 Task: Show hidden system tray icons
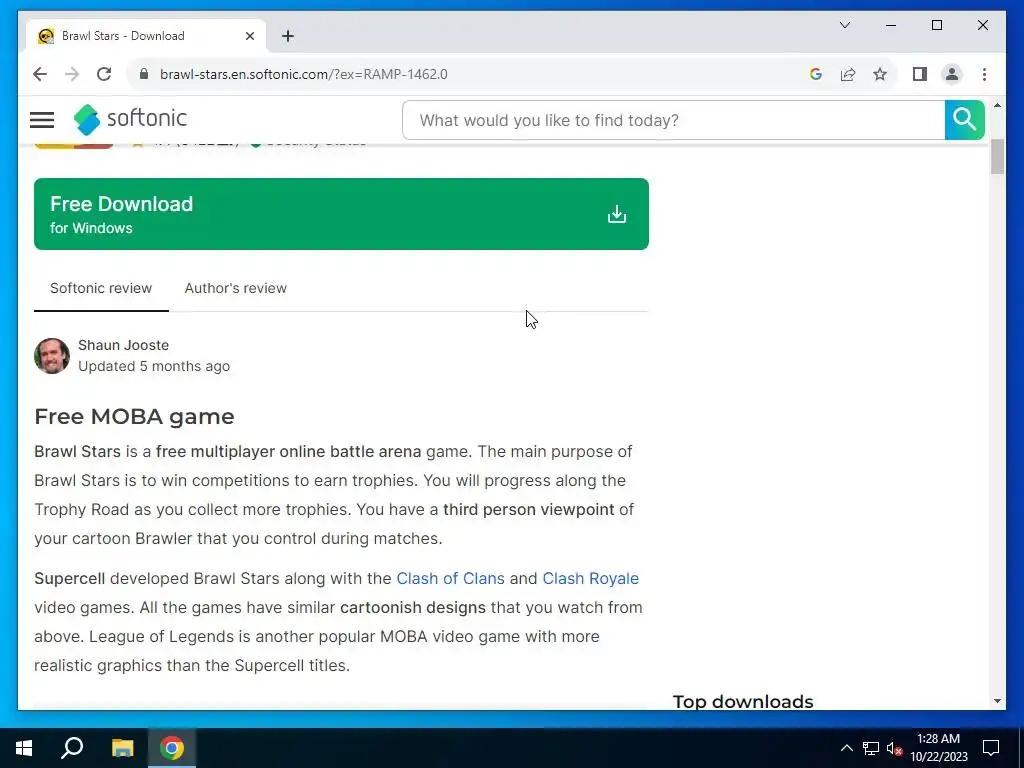pyautogui.click(x=846, y=748)
